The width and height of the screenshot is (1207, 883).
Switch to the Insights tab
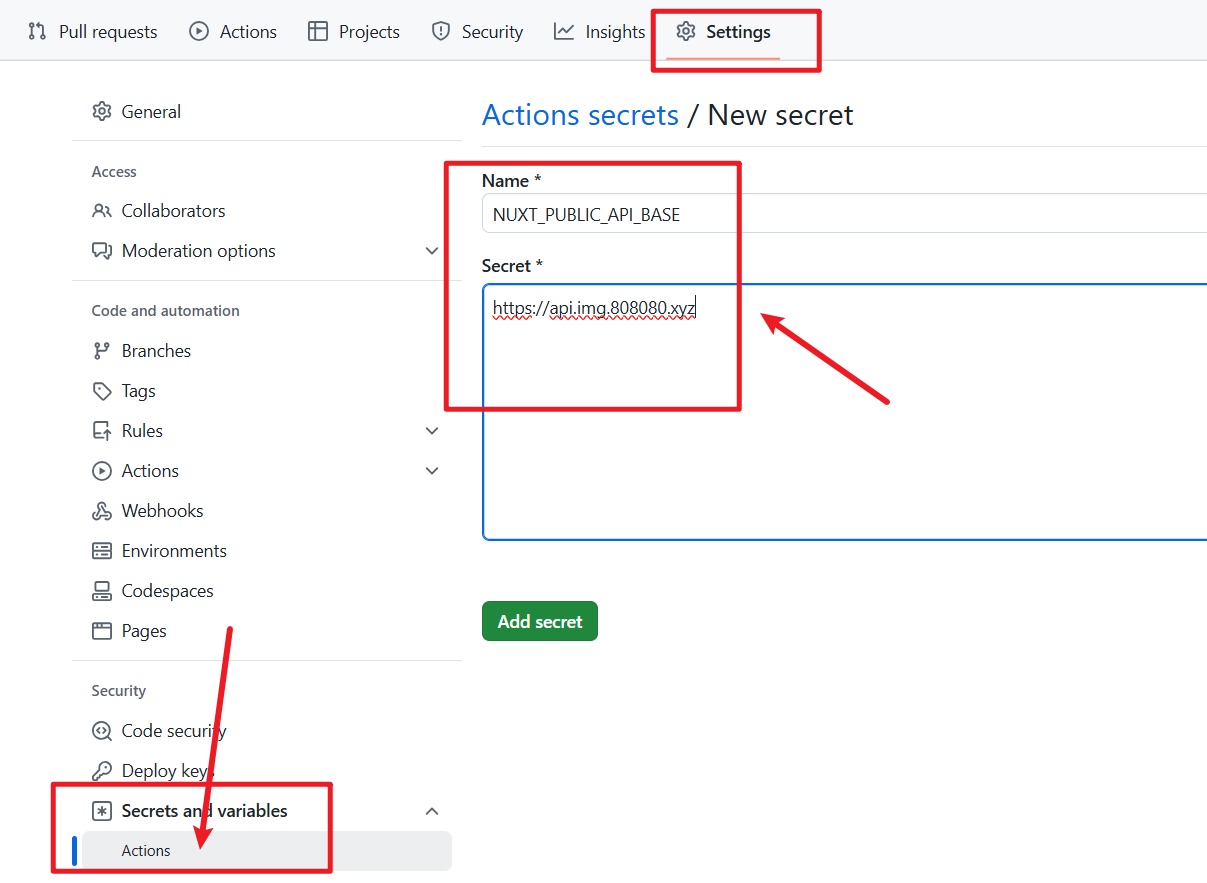(x=599, y=32)
